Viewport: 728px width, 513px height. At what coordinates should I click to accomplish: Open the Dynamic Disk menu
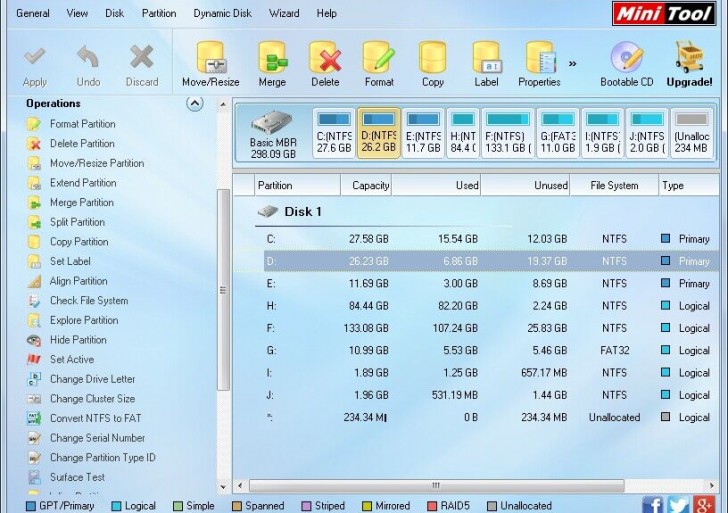coord(222,13)
